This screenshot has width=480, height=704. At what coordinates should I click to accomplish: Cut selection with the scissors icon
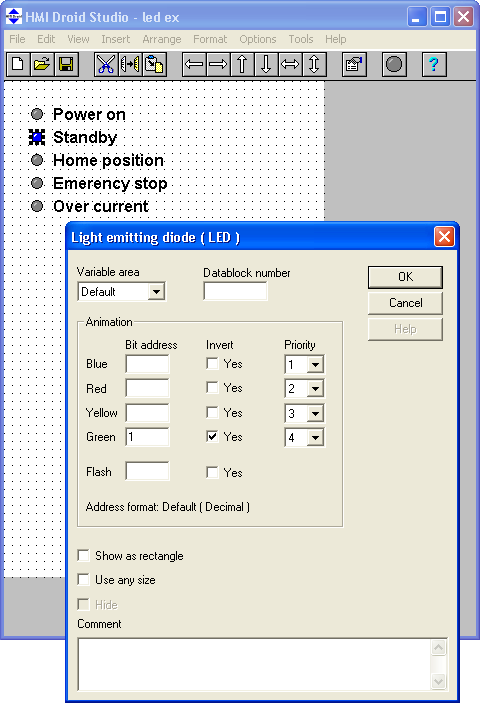(106, 64)
